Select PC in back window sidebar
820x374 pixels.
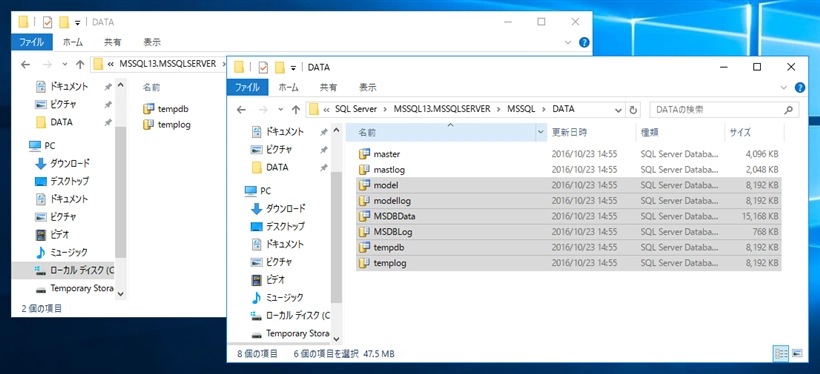(42, 146)
